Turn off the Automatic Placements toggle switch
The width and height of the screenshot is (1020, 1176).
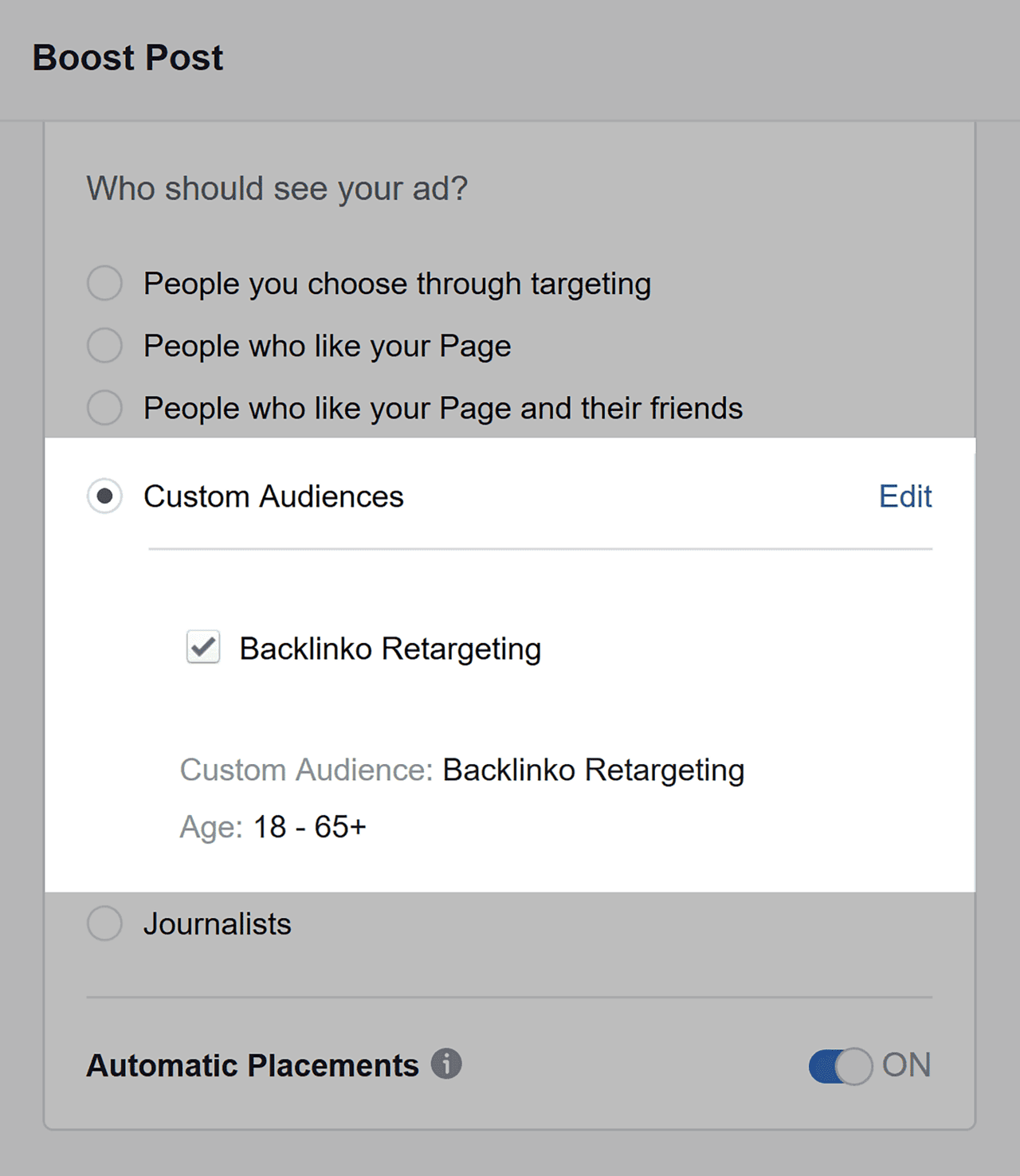tap(840, 1066)
